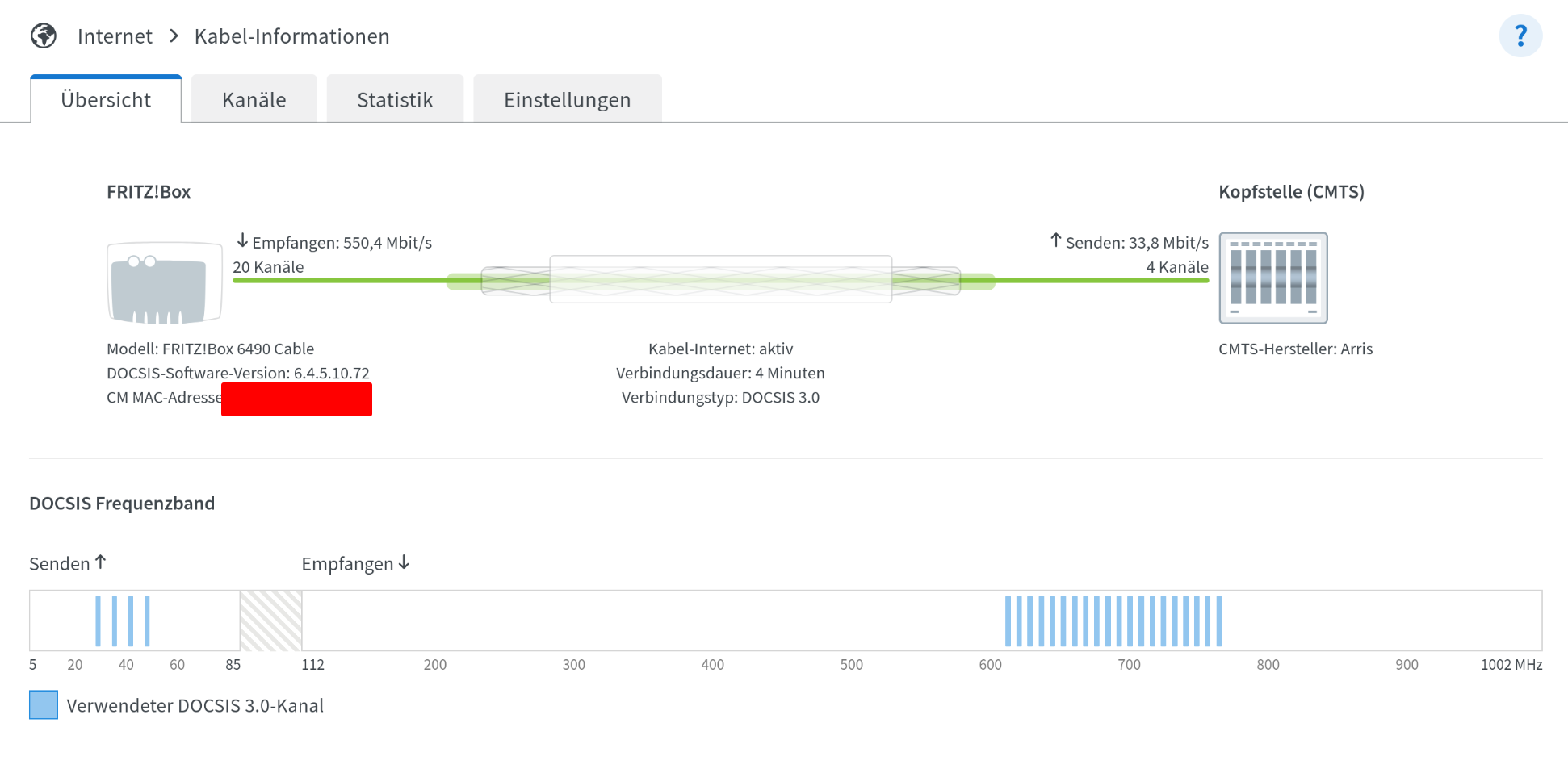This screenshot has height=769, width=1568.
Task: Click the download arrow next to Empfangen 550,4 Mbit/s
Action: (242, 241)
